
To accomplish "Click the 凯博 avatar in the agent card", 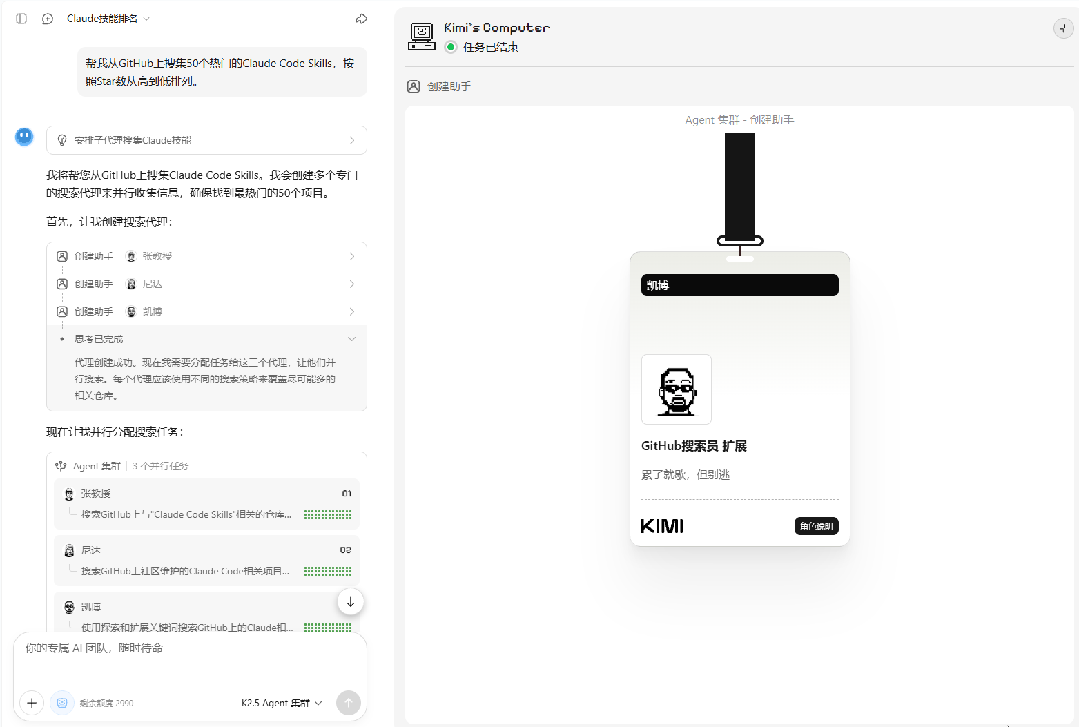I will tap(69, 607).
